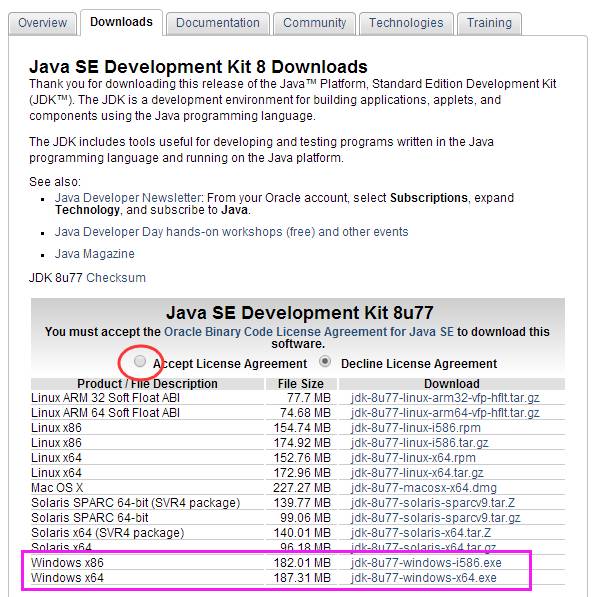Click the 227.27 MB file size
The height and width of the screenshot is (597, 602).
[302, 488]
